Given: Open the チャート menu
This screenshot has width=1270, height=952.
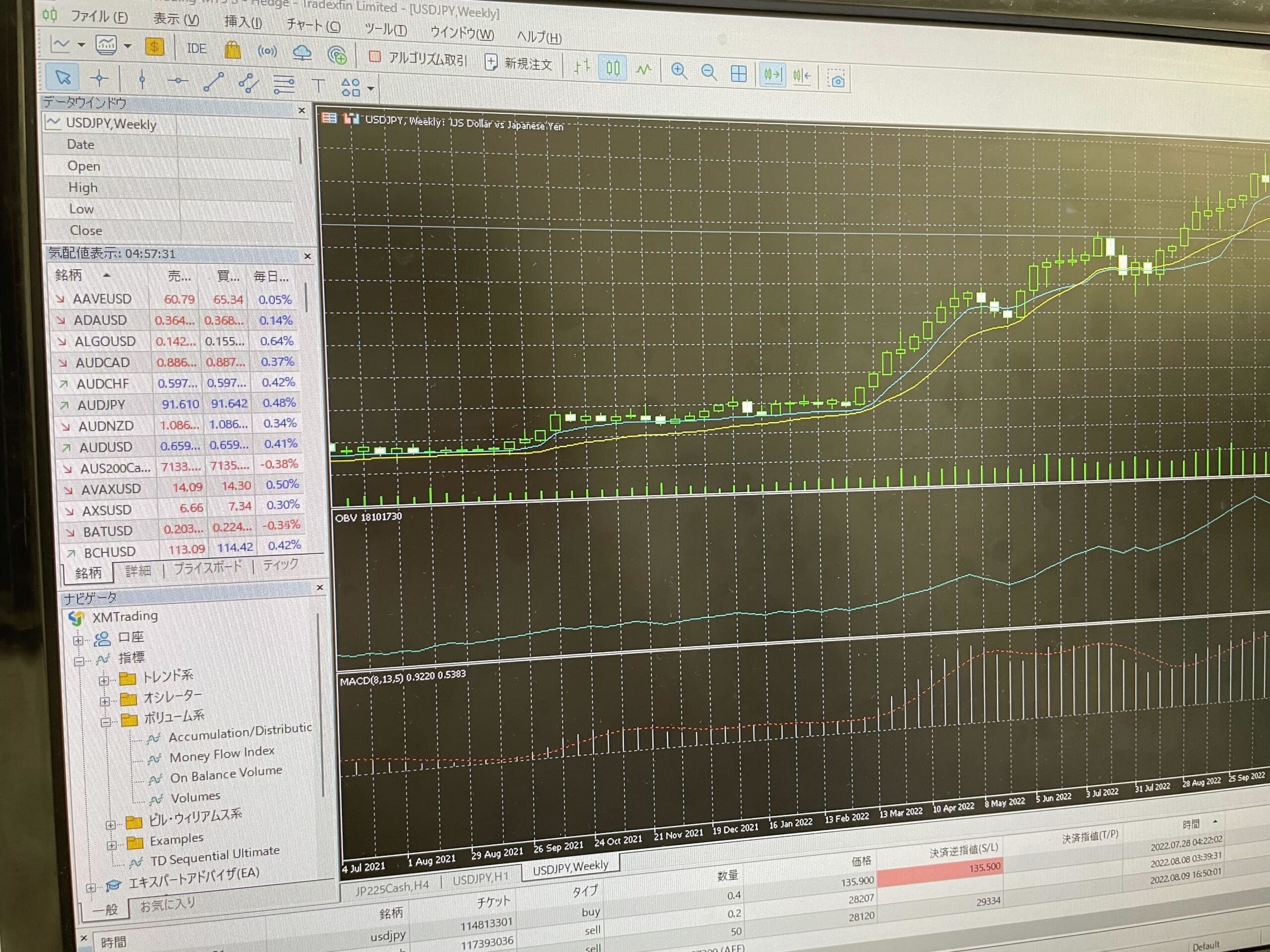Looking at the screenshot, I should pos(313,25).
